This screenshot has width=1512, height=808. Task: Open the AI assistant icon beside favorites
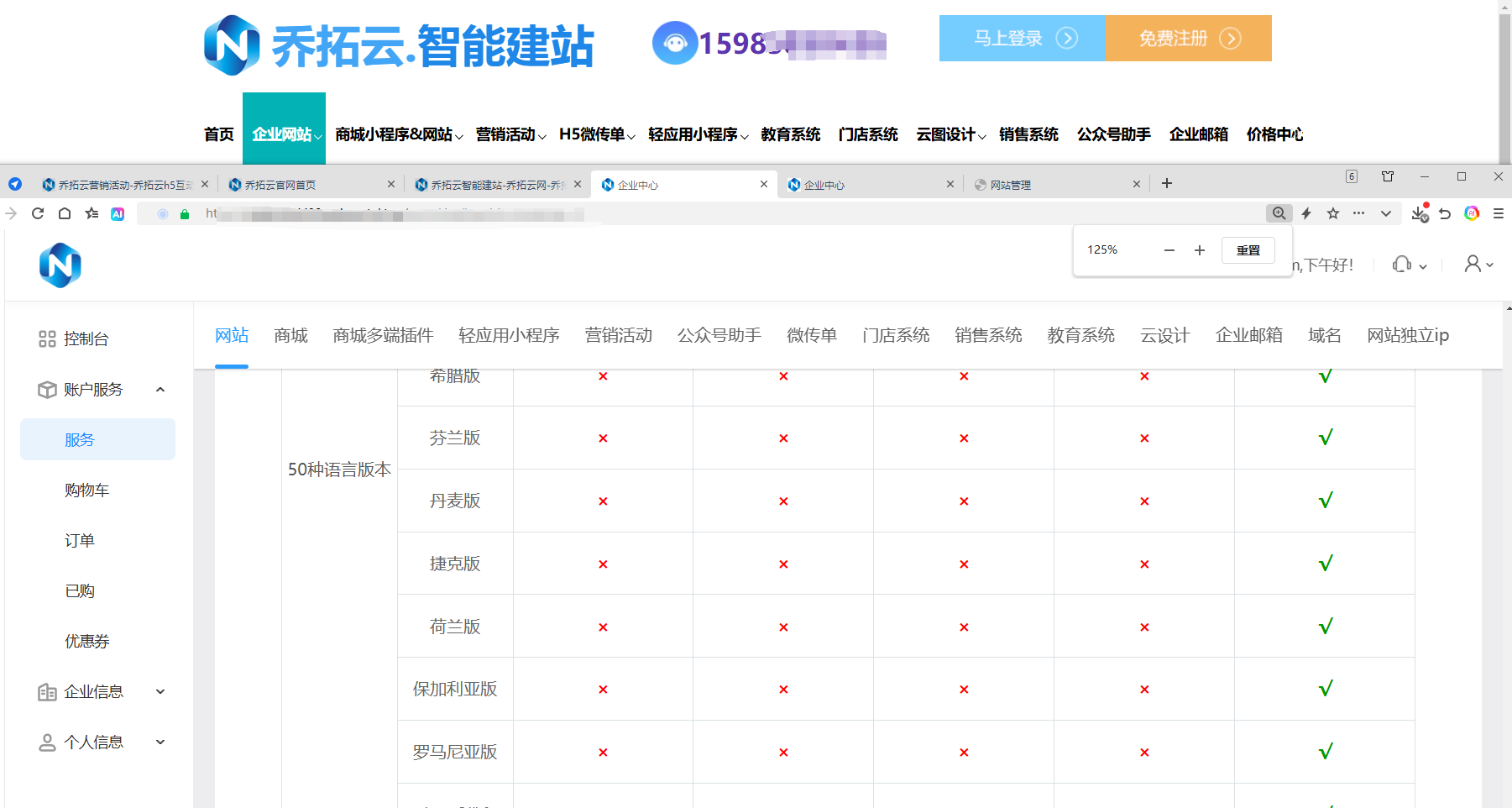(x=118, y=214)
